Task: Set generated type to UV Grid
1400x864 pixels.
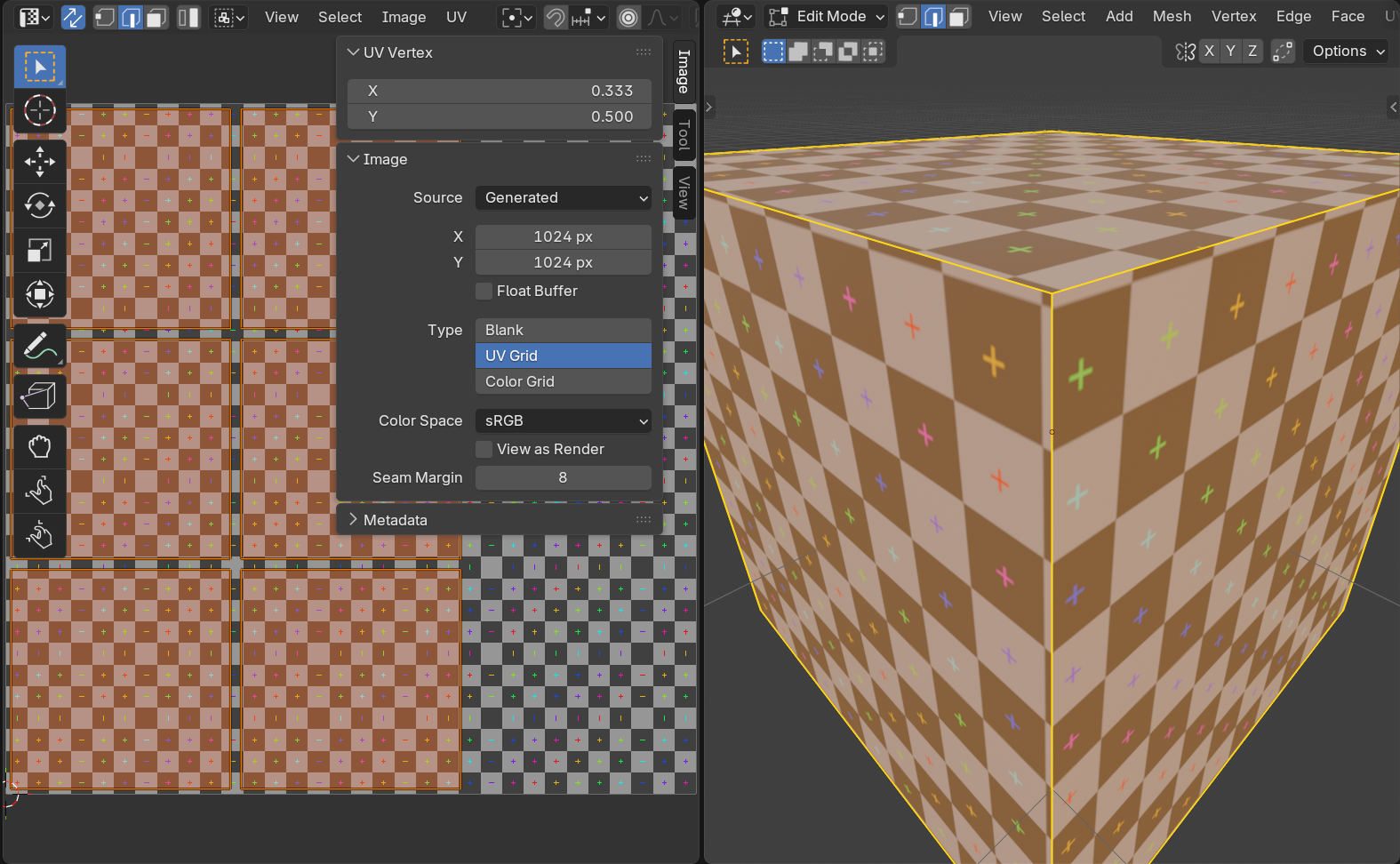Action: pyautogui.click(x=563, y=356)
